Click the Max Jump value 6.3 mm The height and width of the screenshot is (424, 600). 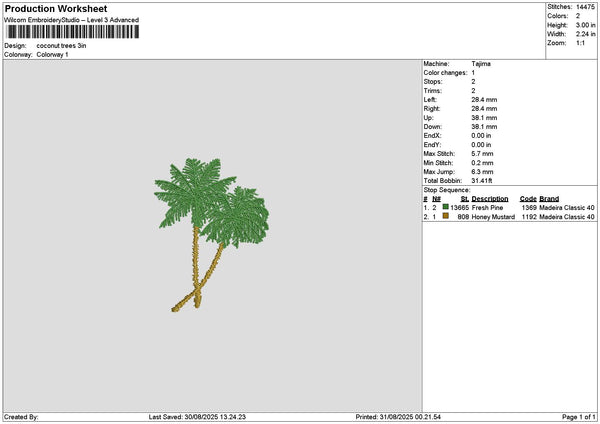coord(482,172)
